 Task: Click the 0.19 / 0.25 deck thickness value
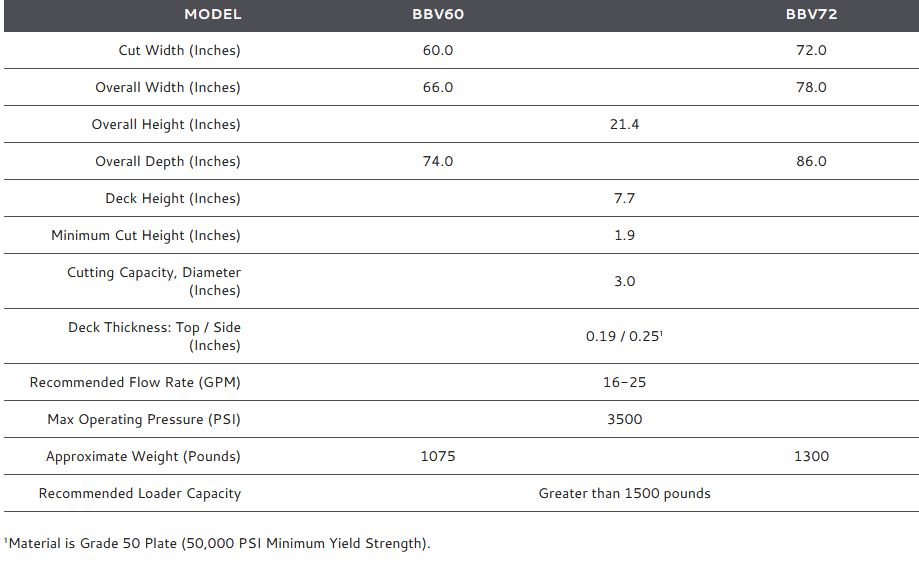tap(624, 336)
